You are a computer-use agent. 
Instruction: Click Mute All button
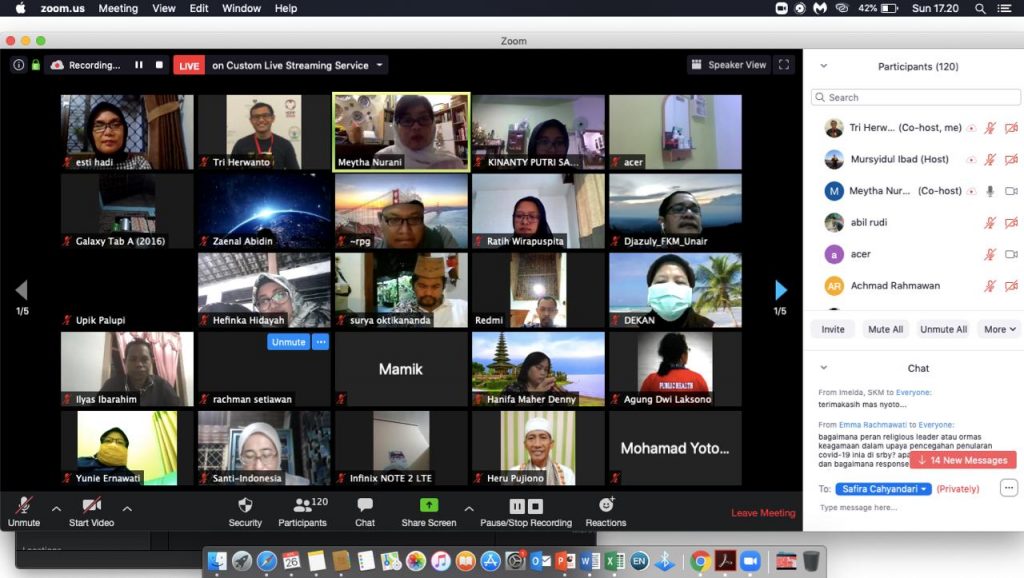pyautogui.click(x=886, y=329)
